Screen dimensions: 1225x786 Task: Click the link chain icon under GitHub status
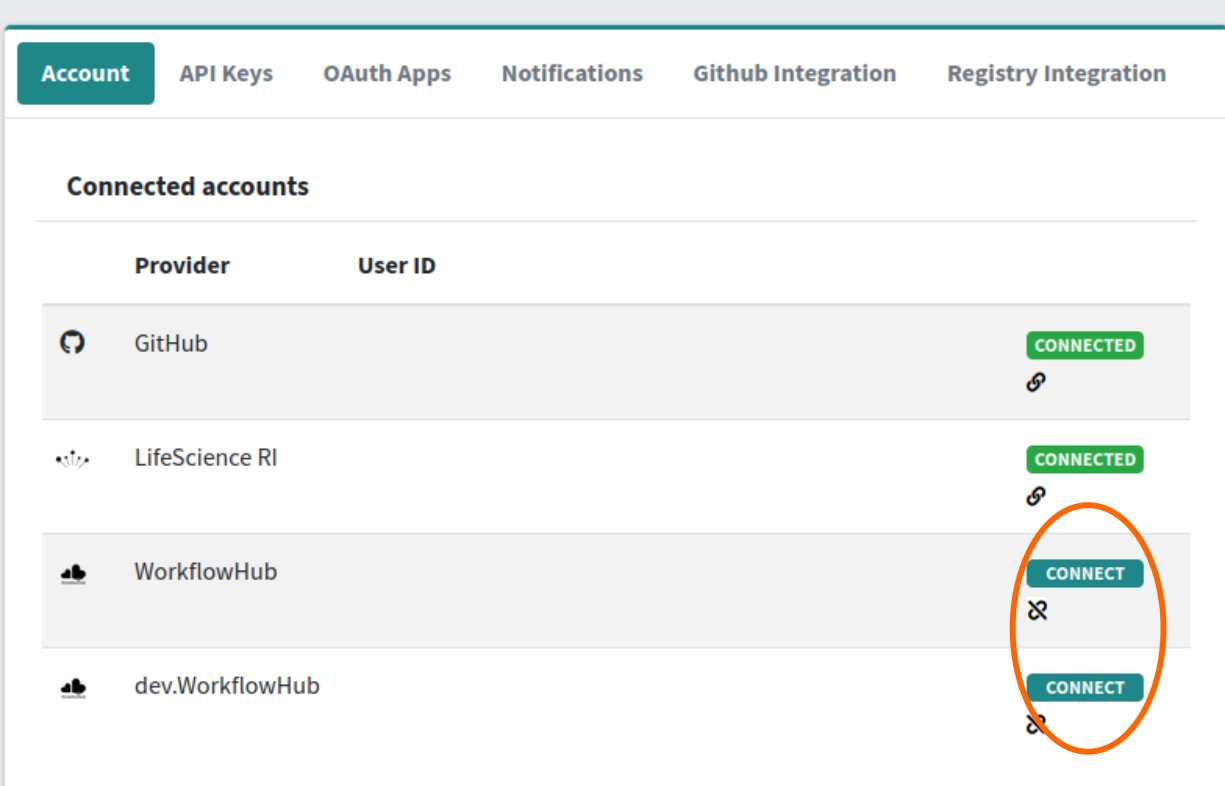click(1036, 382)
